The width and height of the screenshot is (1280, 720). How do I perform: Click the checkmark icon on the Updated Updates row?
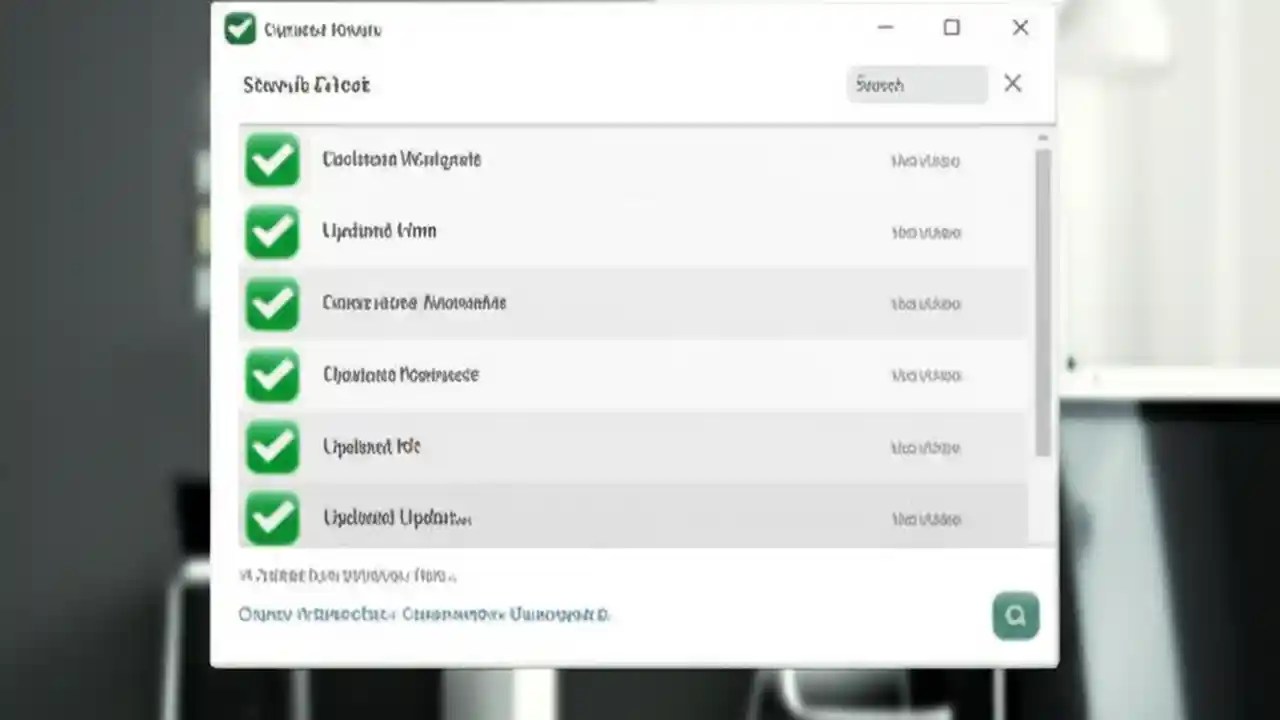click(x=272, y=518)
